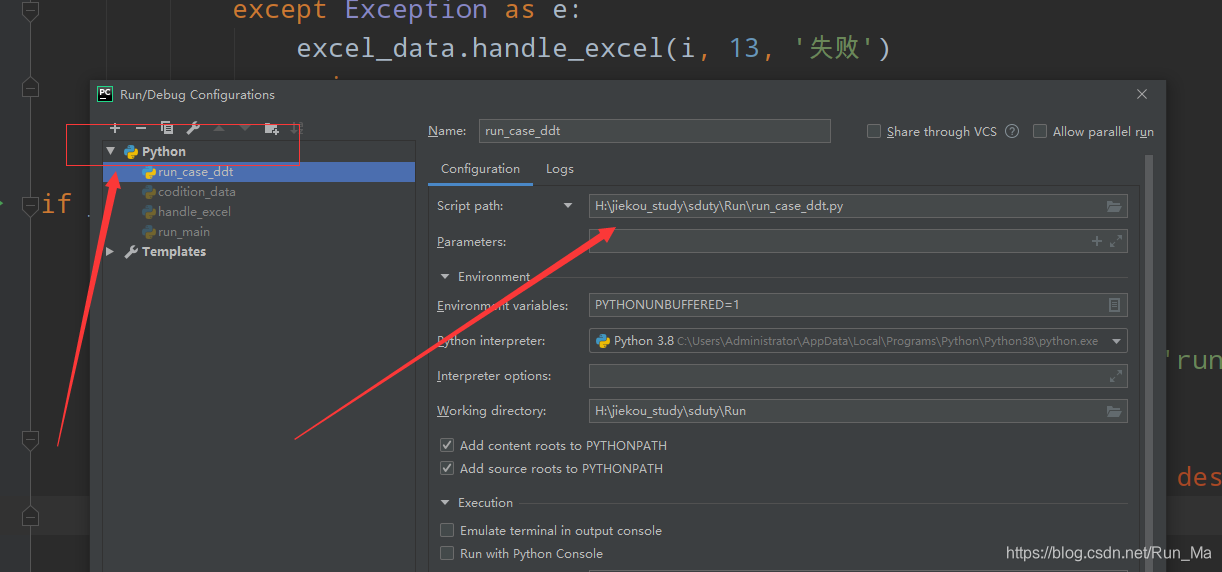Browse for working directory folder icon
1222x572 pixels.
(1114, 411)
